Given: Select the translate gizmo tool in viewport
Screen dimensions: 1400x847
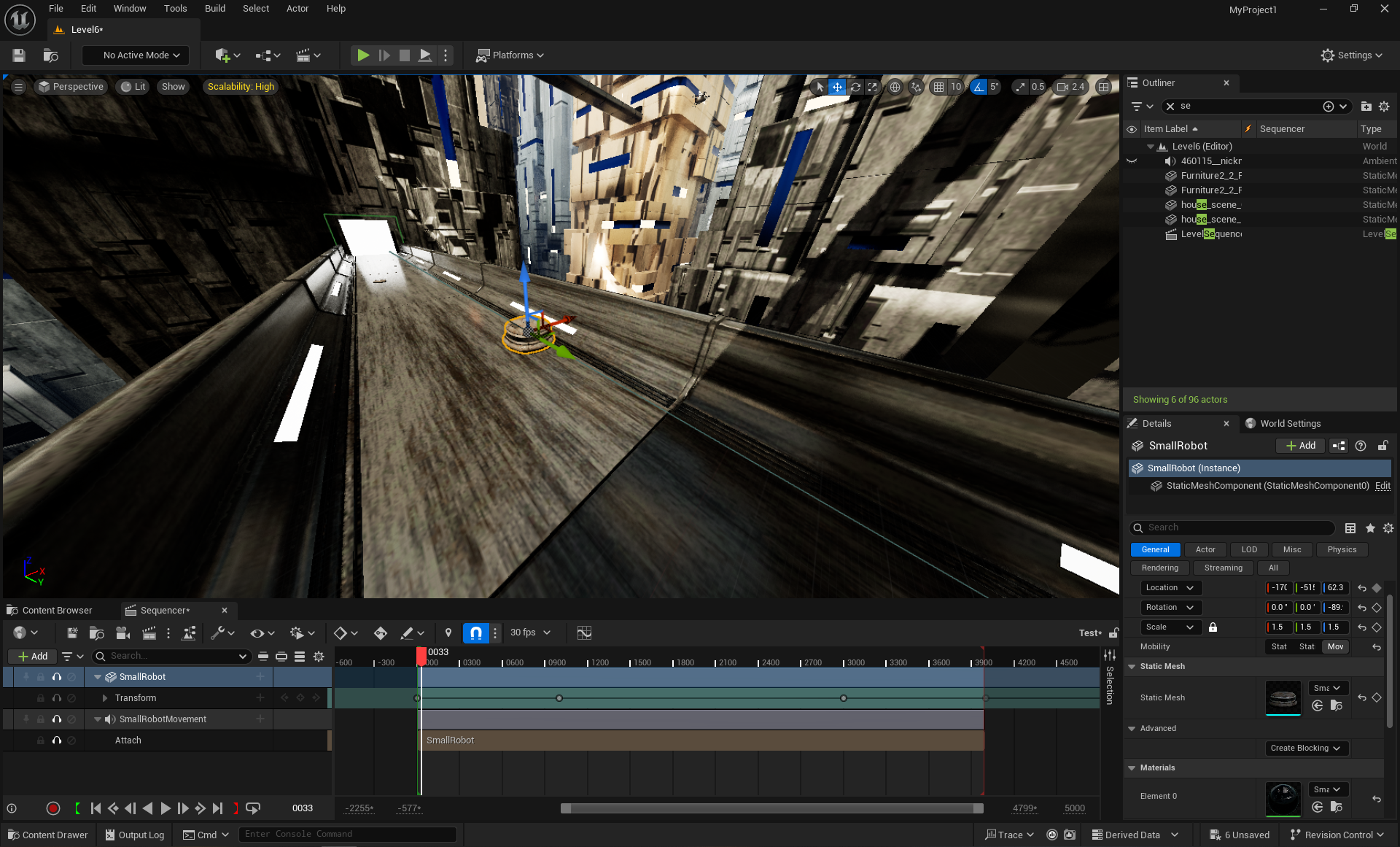Looking at the screenshot, I should 837,87.
